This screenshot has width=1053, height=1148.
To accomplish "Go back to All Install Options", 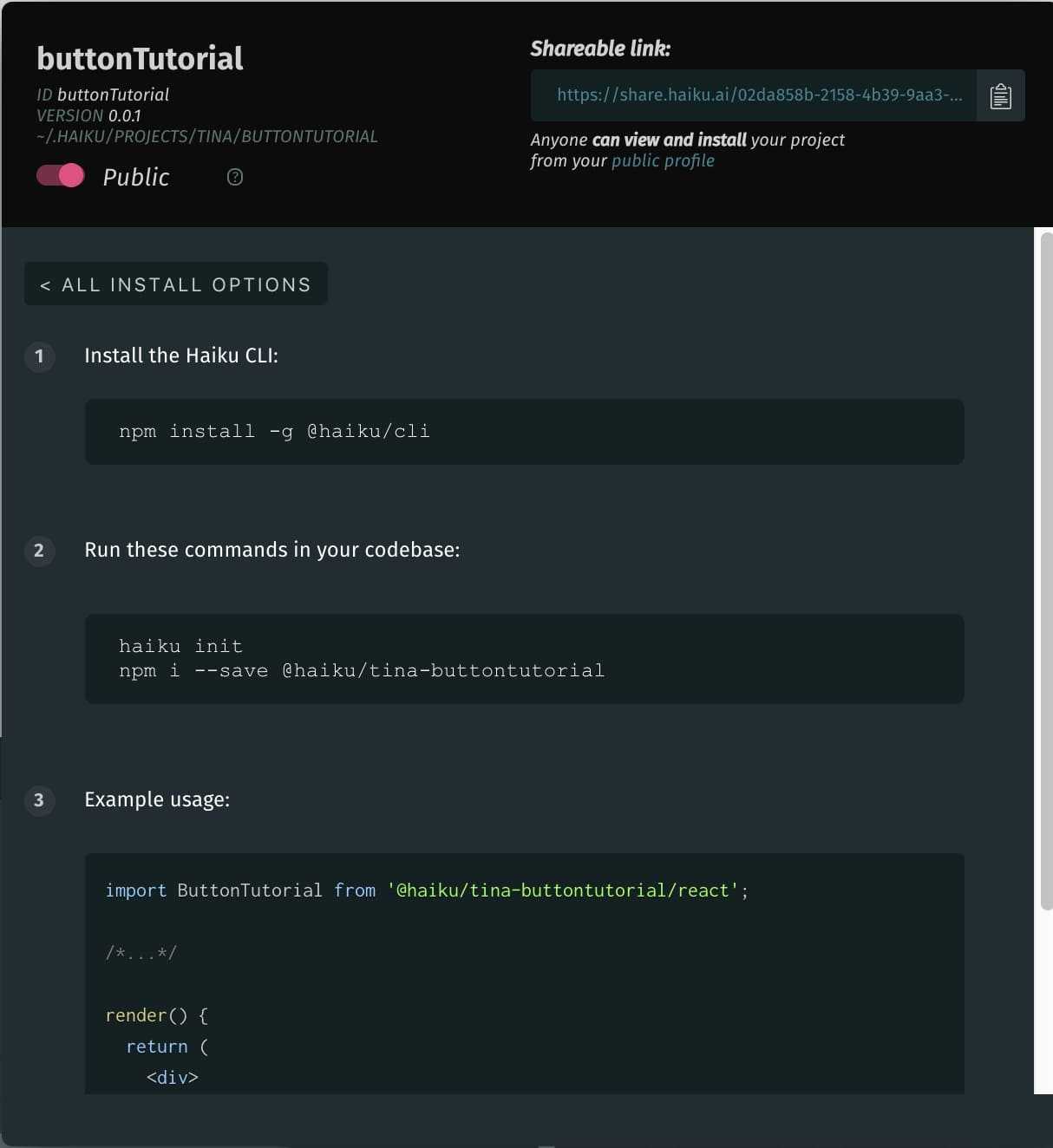I will 176,284.
